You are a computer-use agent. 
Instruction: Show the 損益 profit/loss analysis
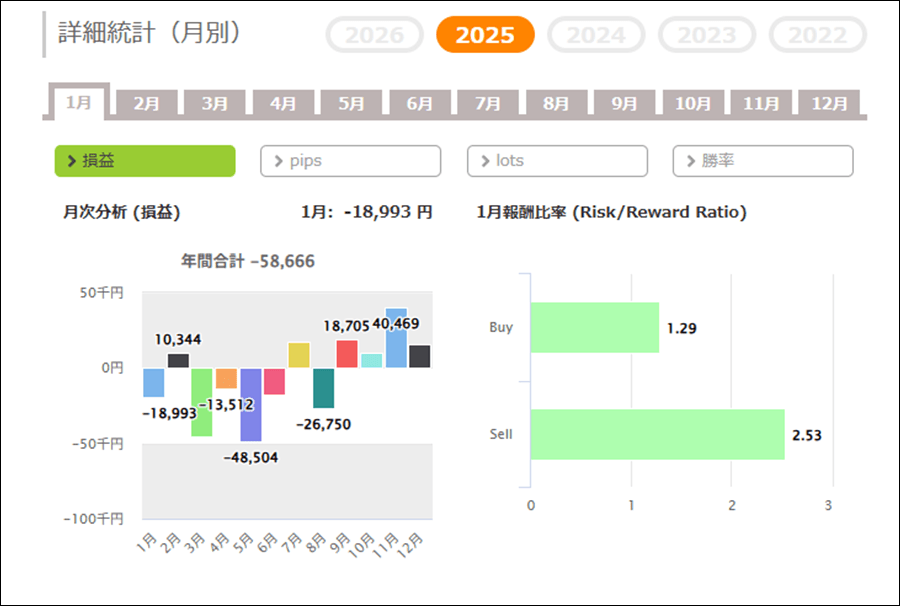[x=145, y=161]
